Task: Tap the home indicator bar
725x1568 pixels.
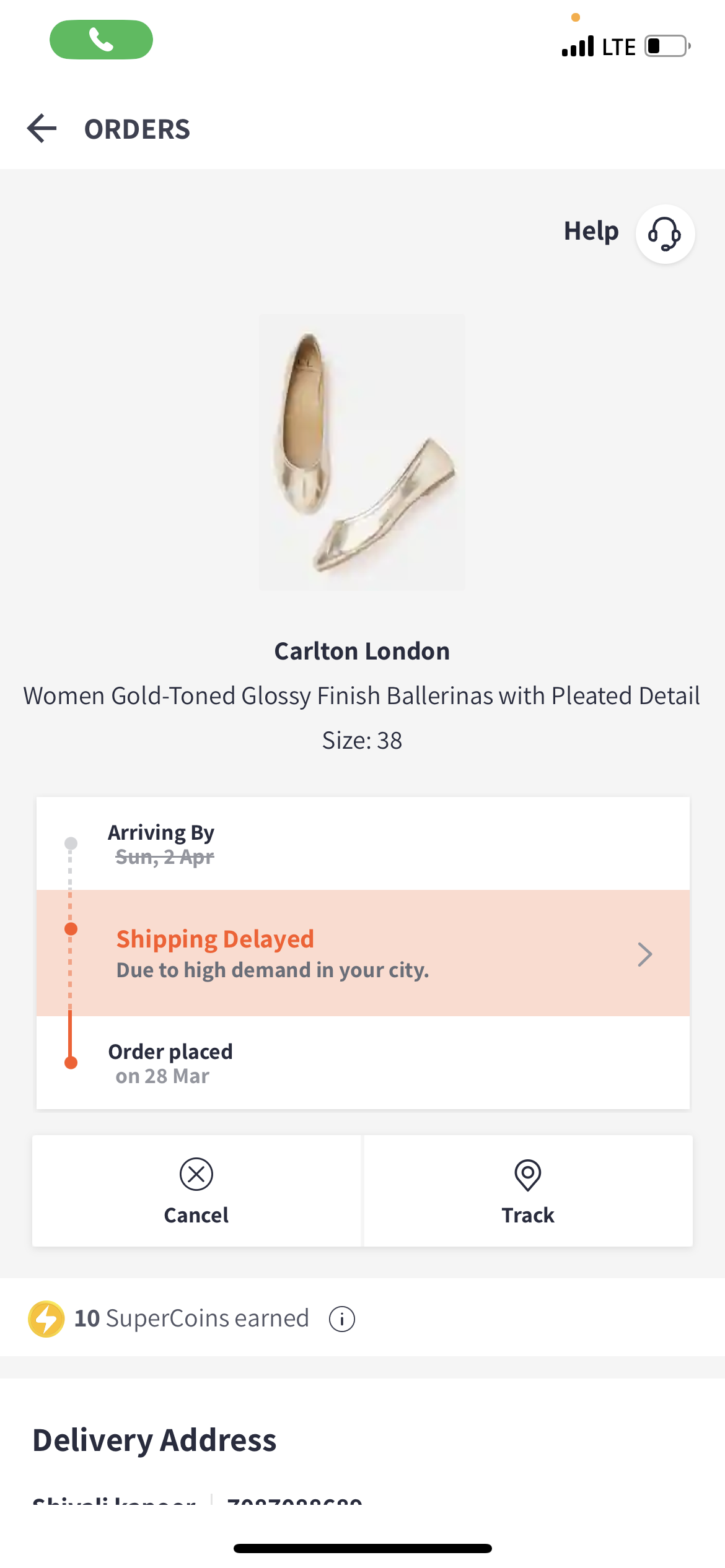Action: click(x=362, y=1548)
